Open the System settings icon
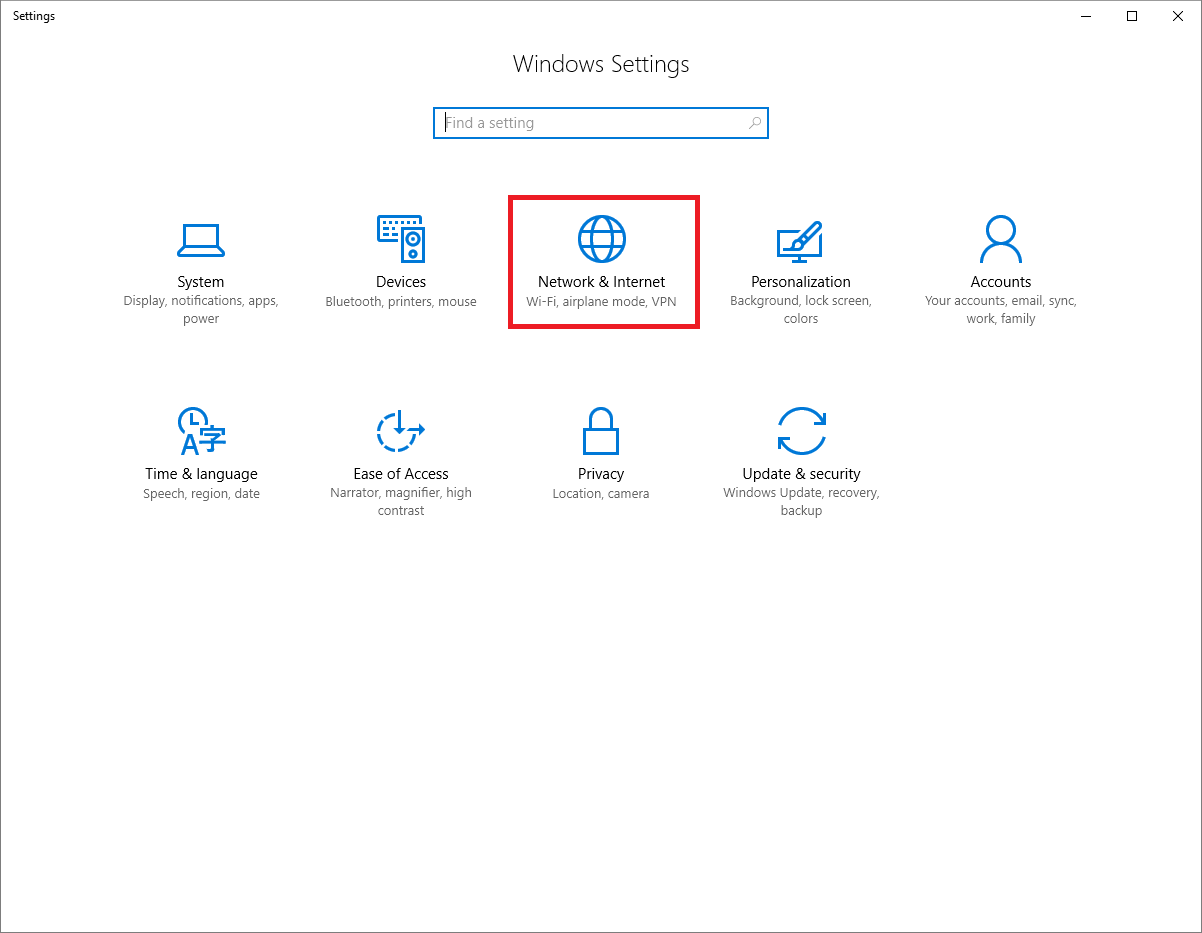This screenshot has height=933, width=1202. pyautogui.click(x=200, y=240)
